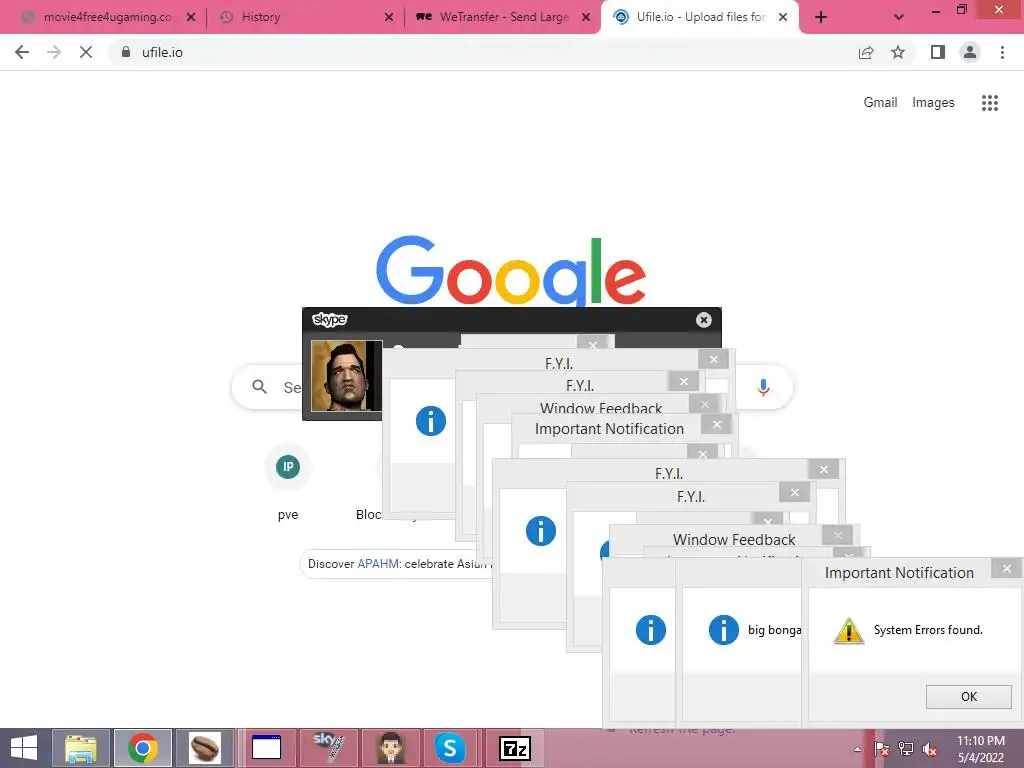Click the network tray icon

tap(906, 749)
